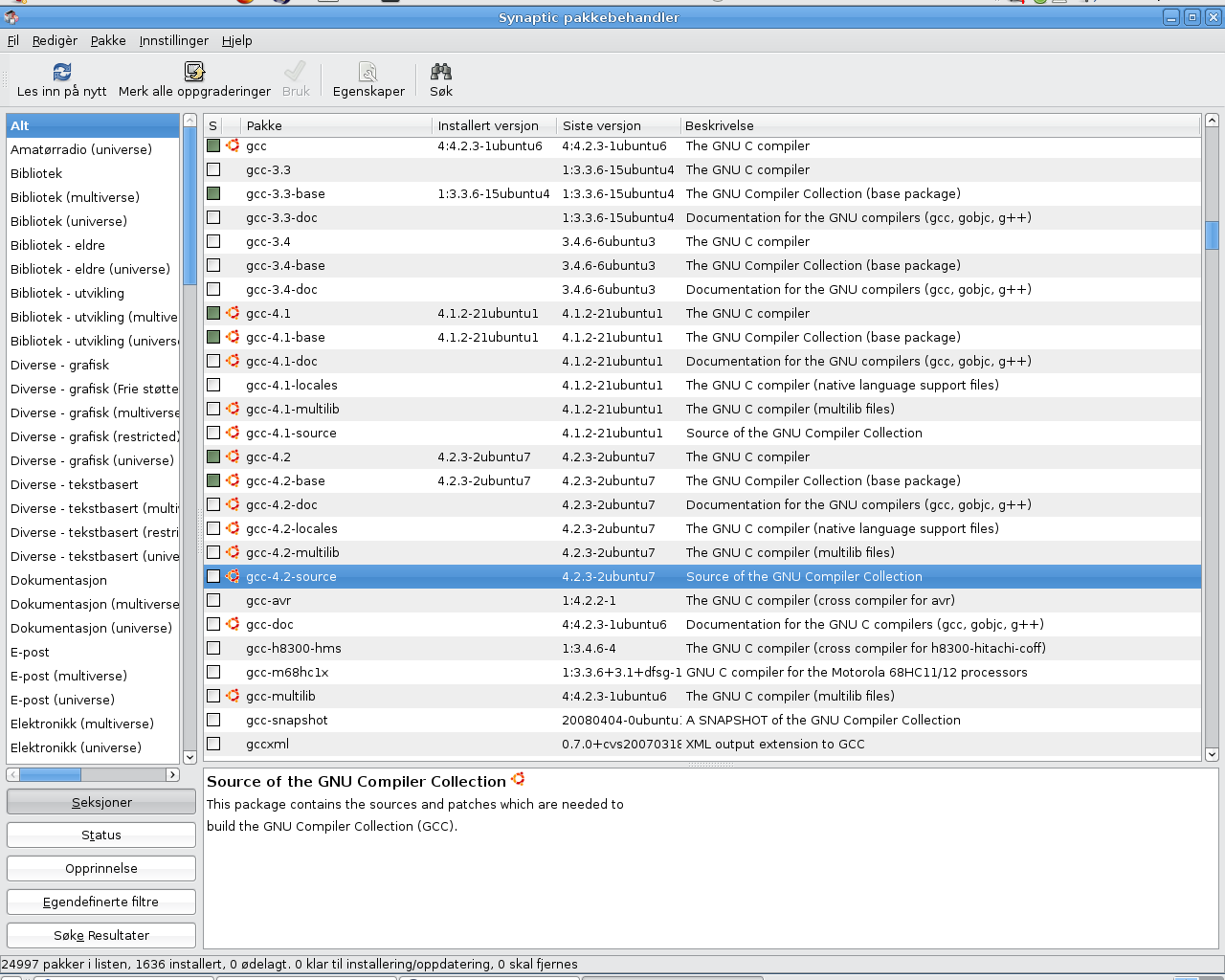Select 'Amatørradio (universe)' category
The image size is (1225, 980).
(x=93, y=149)
